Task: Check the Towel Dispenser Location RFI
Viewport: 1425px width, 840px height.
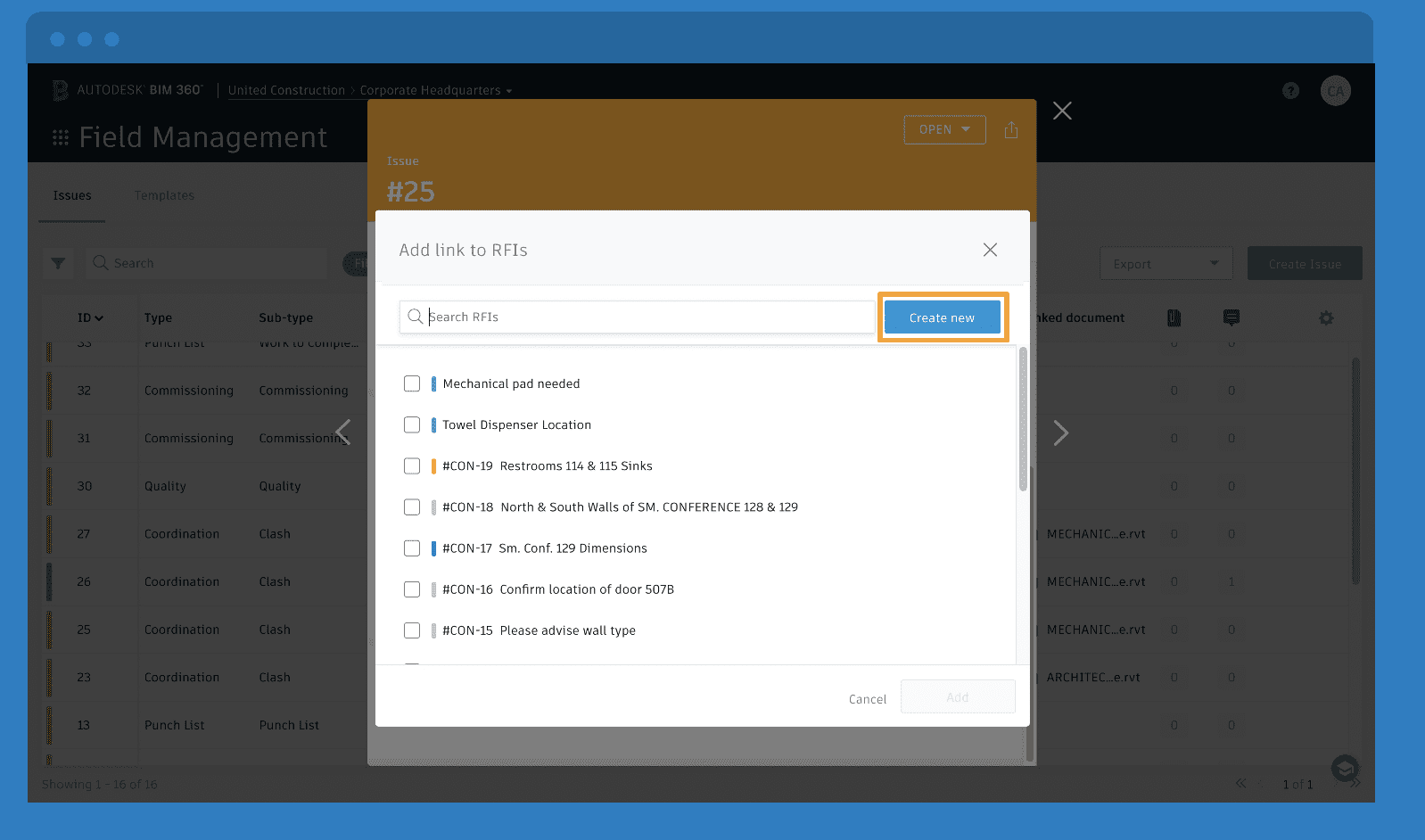Action: (x=412, y=424)
